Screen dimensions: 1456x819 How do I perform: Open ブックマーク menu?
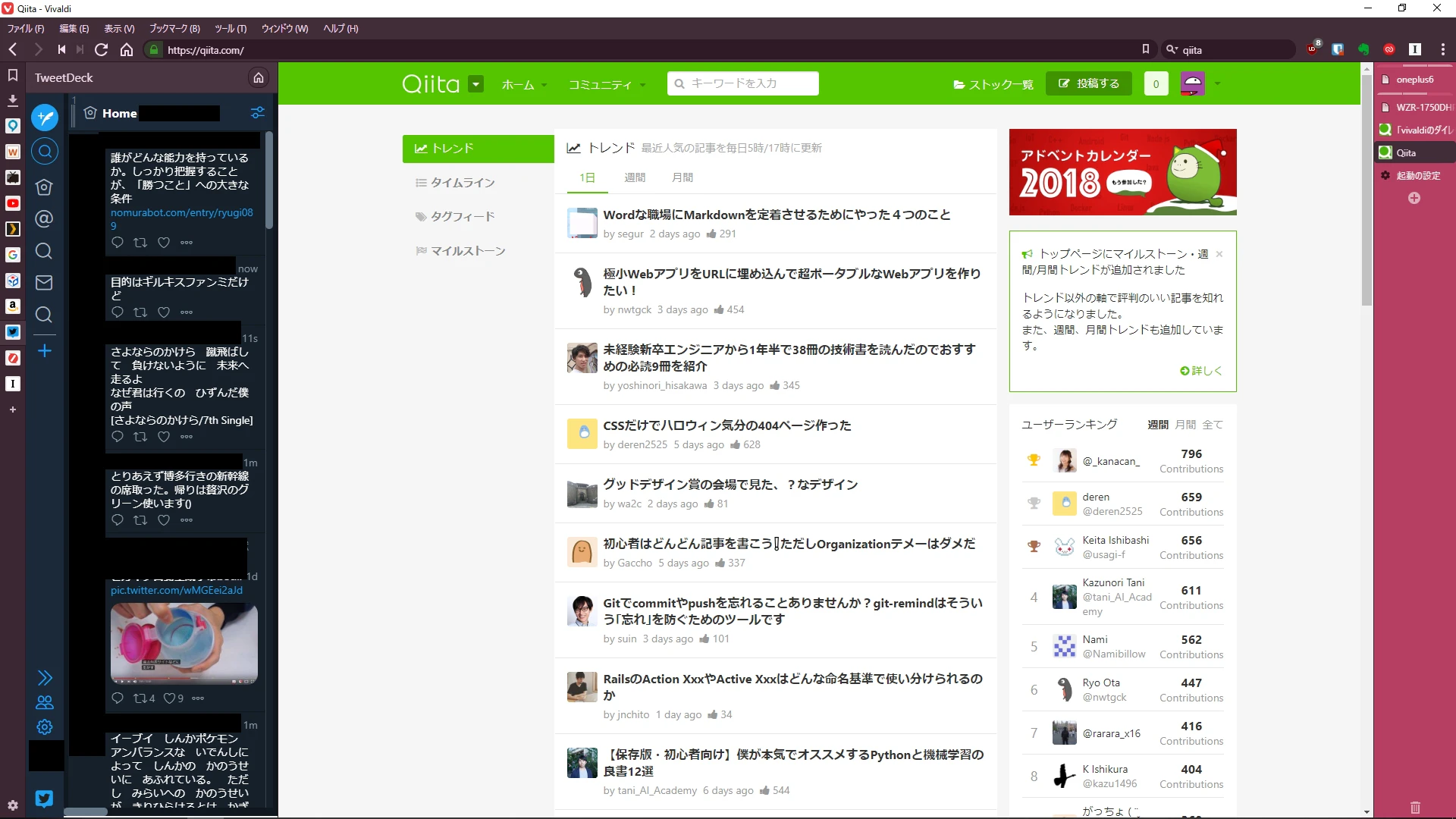tap(174, 29)
